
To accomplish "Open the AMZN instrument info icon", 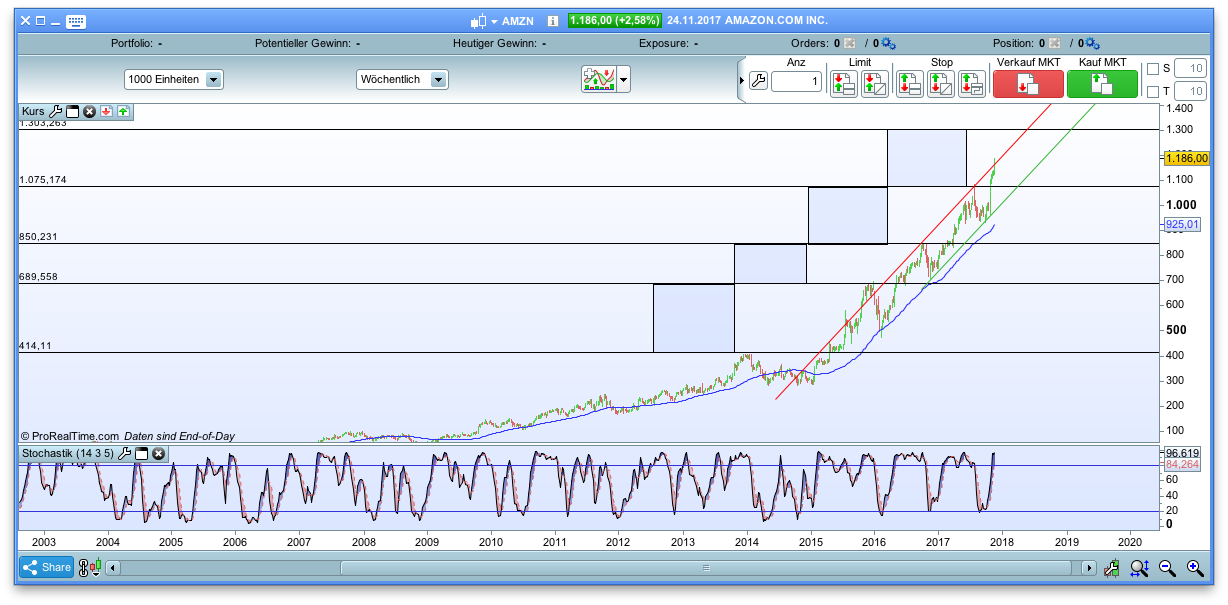I will point(553,21).
